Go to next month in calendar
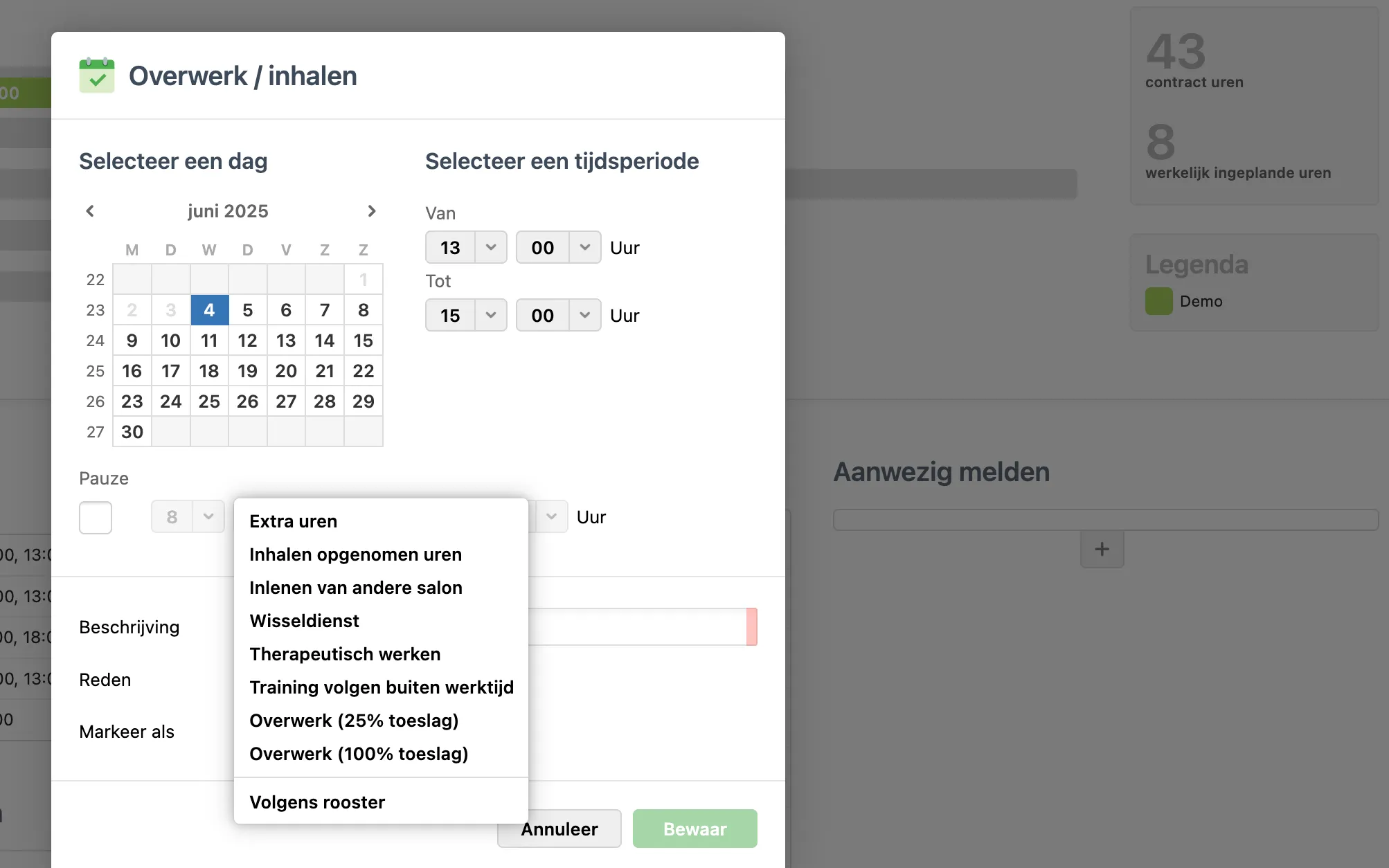The height and width of the screenshot is (868, 1389). point(372,211)
